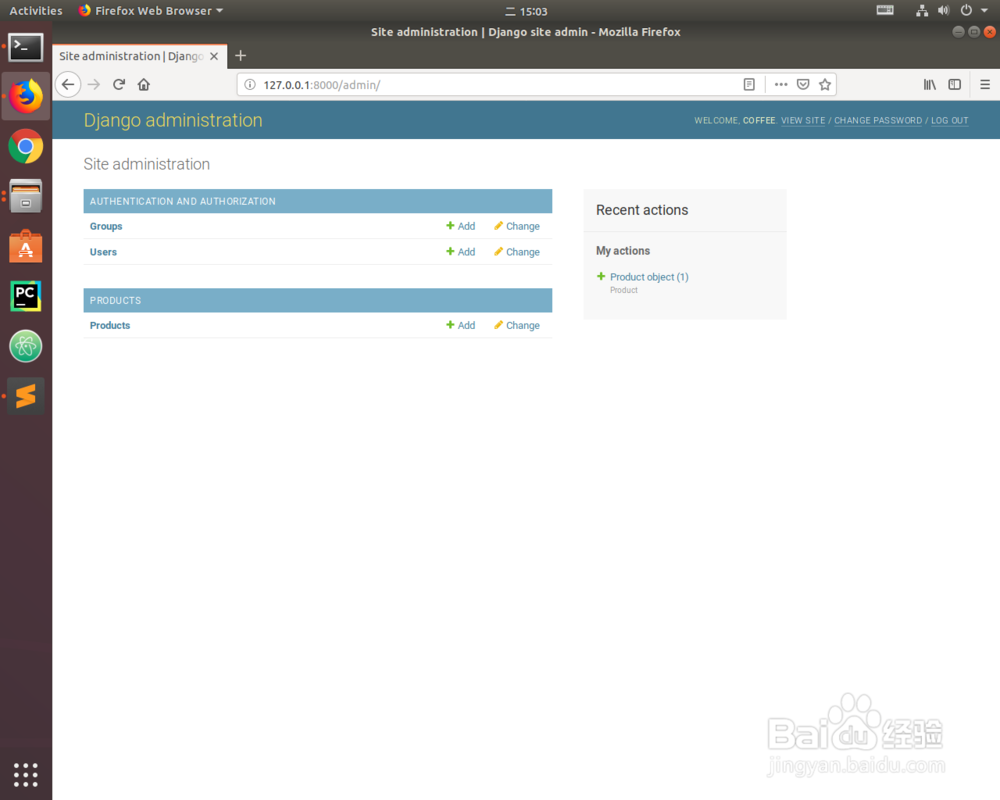The width and height of the screenshot is (1000, 800).
Task: Open the network status indicator
Action: pyautogui.click(x=922, y=10)
